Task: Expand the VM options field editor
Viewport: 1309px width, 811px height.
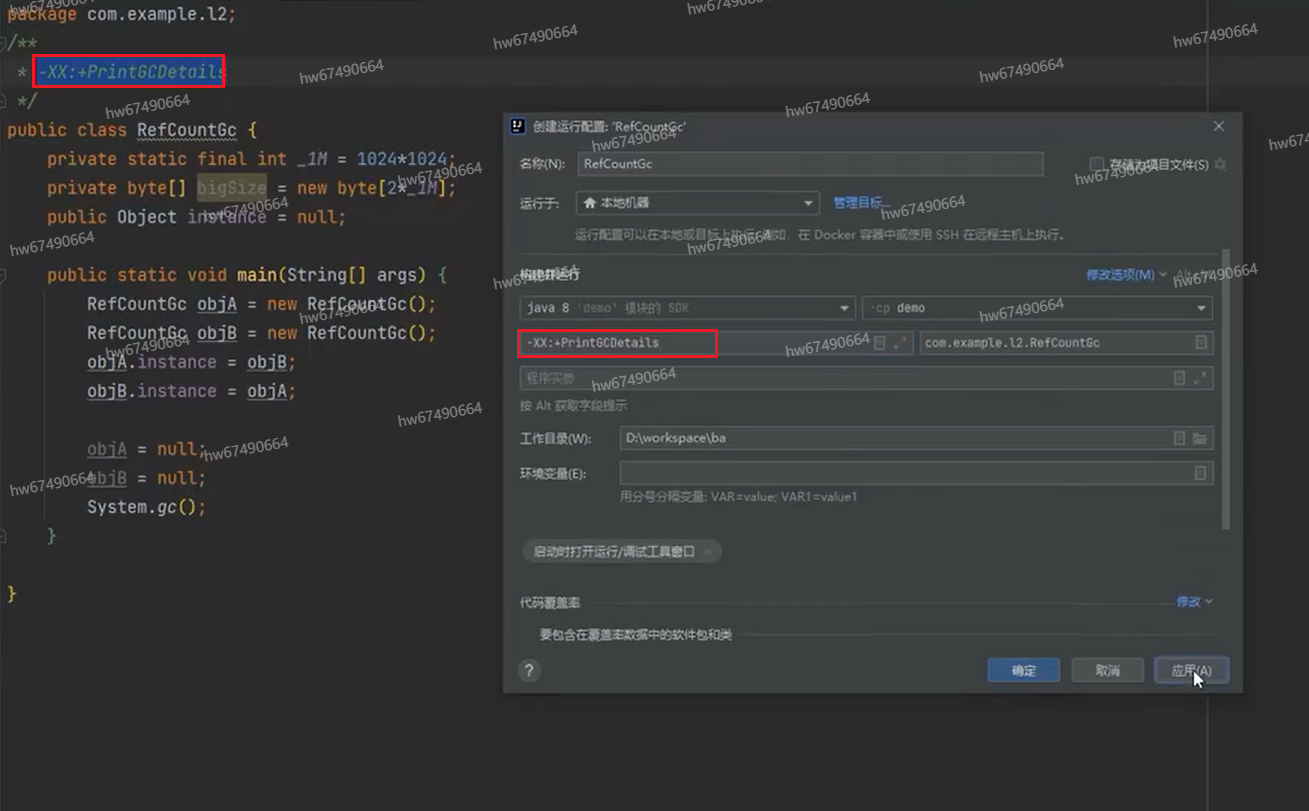Action: tap(900, 343)
